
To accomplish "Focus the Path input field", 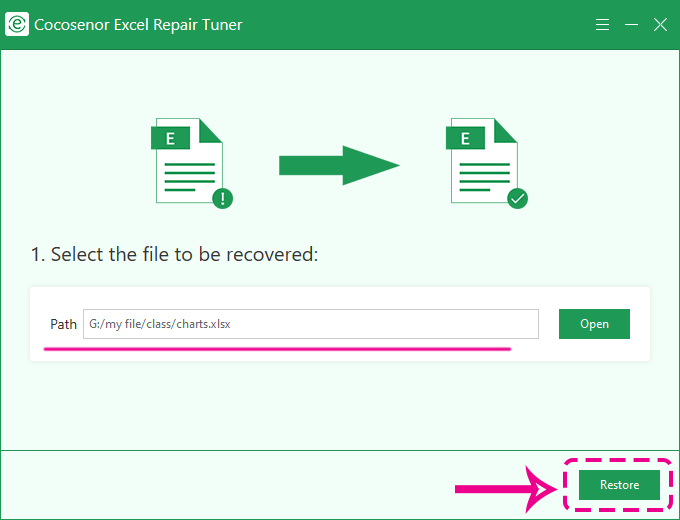I will coord(311,324).
